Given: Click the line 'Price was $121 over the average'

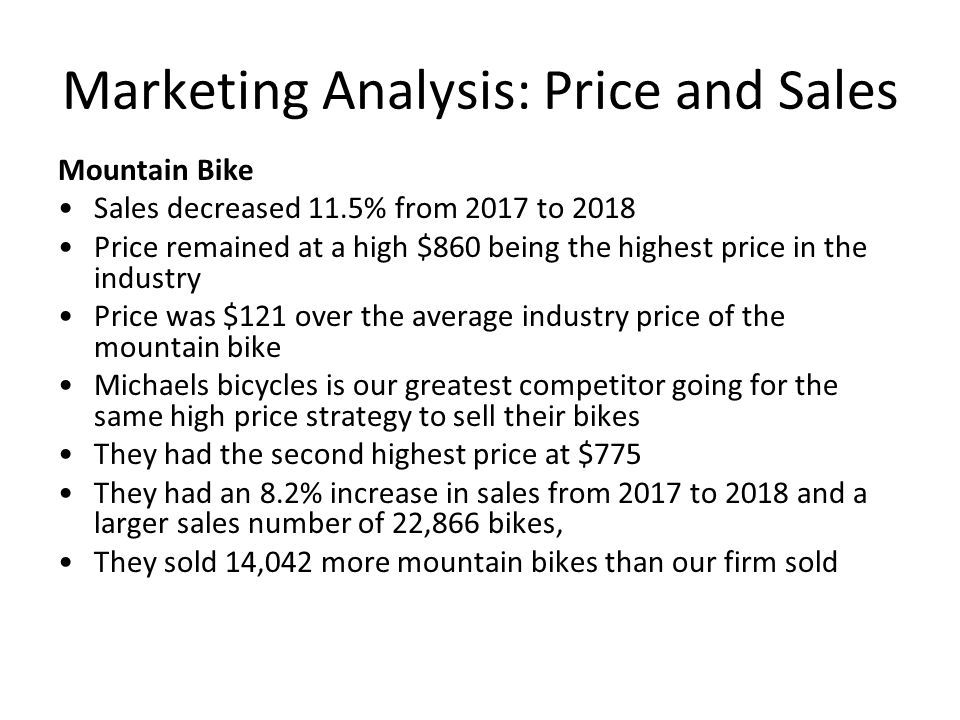Looking at the screenshot, I should tap(439, 317).
